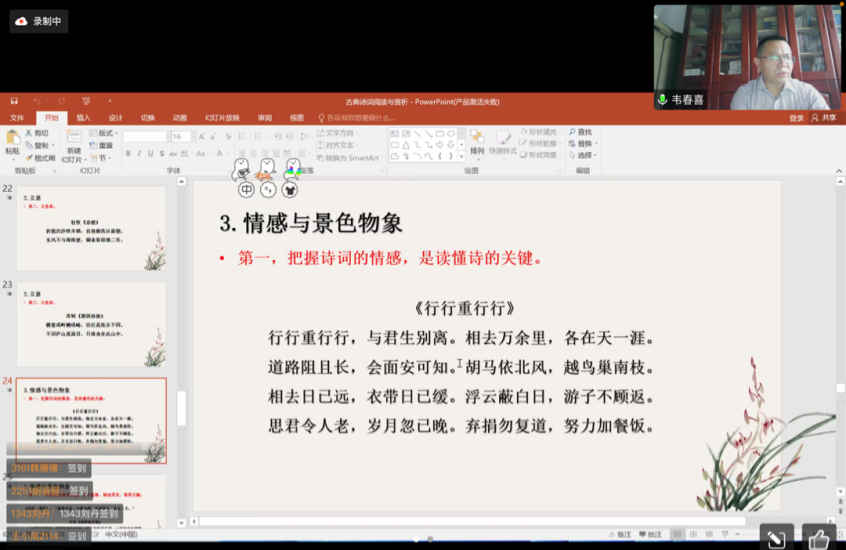
Task: Click the 查找 find button
Action: (x=581, y=132)
